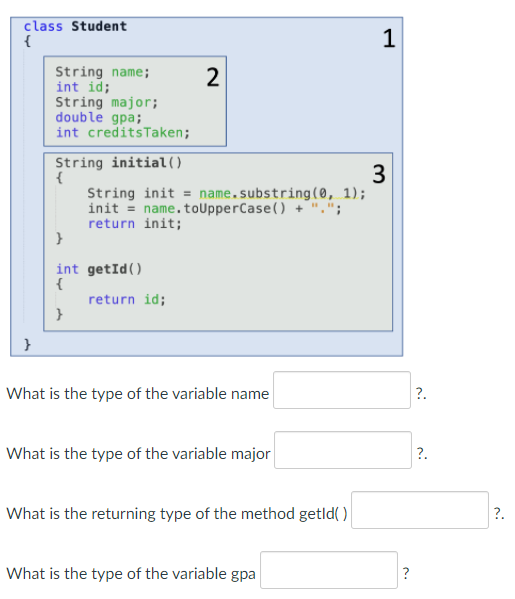Click the 'int getId()' method header

point(99,269)
